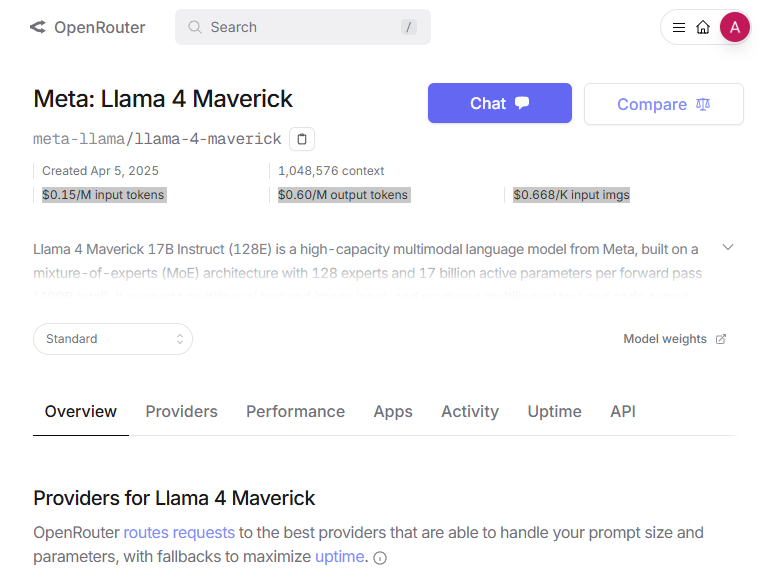Image resolution: width=773 pixels, height=573 pixels.
Task: Click the uptime info circle icon
Action: (380, 558)
